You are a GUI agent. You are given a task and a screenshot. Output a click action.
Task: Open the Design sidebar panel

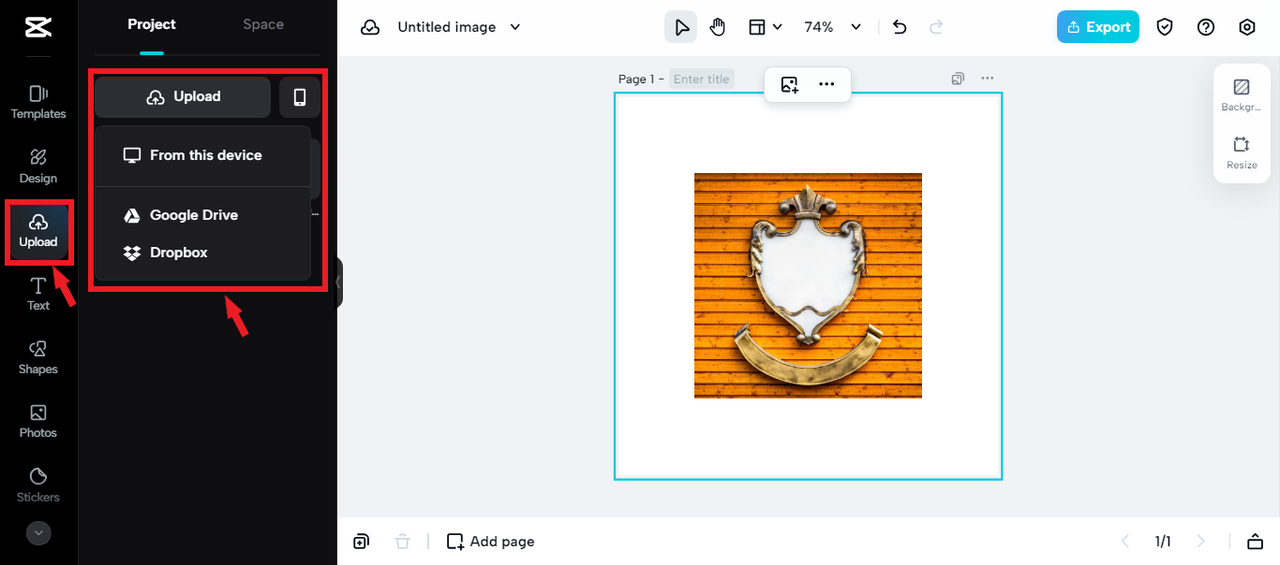[x=38, y=166]
